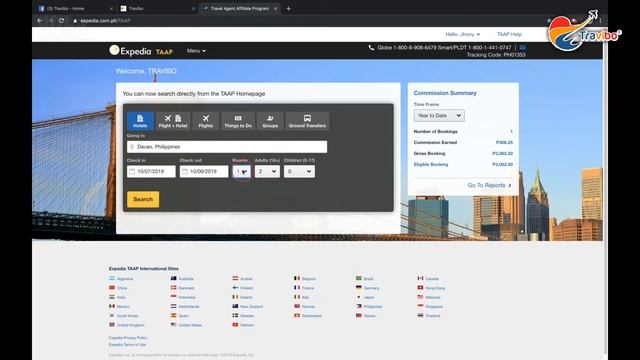
Task: Open the Check out date field
Action: (x=204, y=171)
